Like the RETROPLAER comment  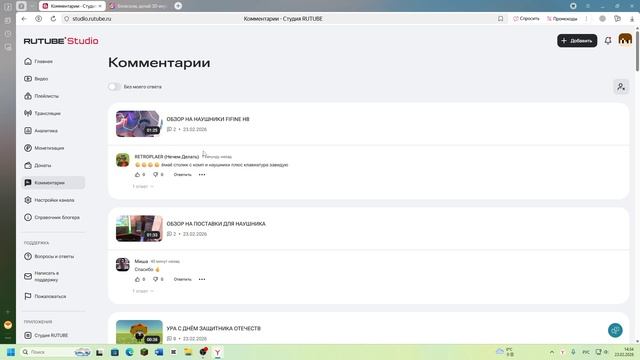[138, 175]
